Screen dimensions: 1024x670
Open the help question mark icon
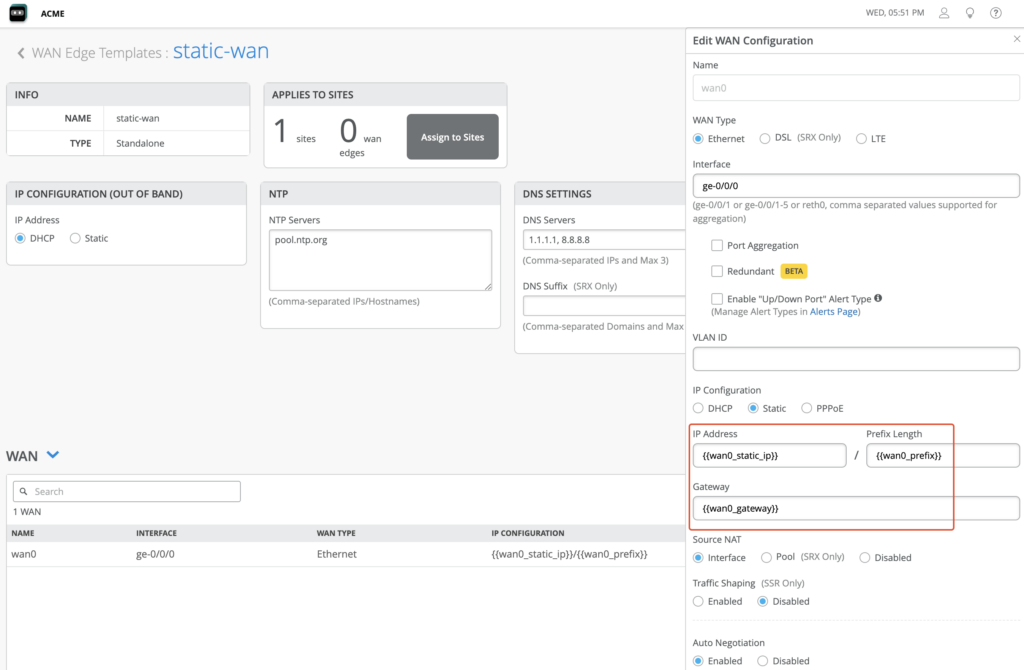pyautogui.click(x=995, y=13)
